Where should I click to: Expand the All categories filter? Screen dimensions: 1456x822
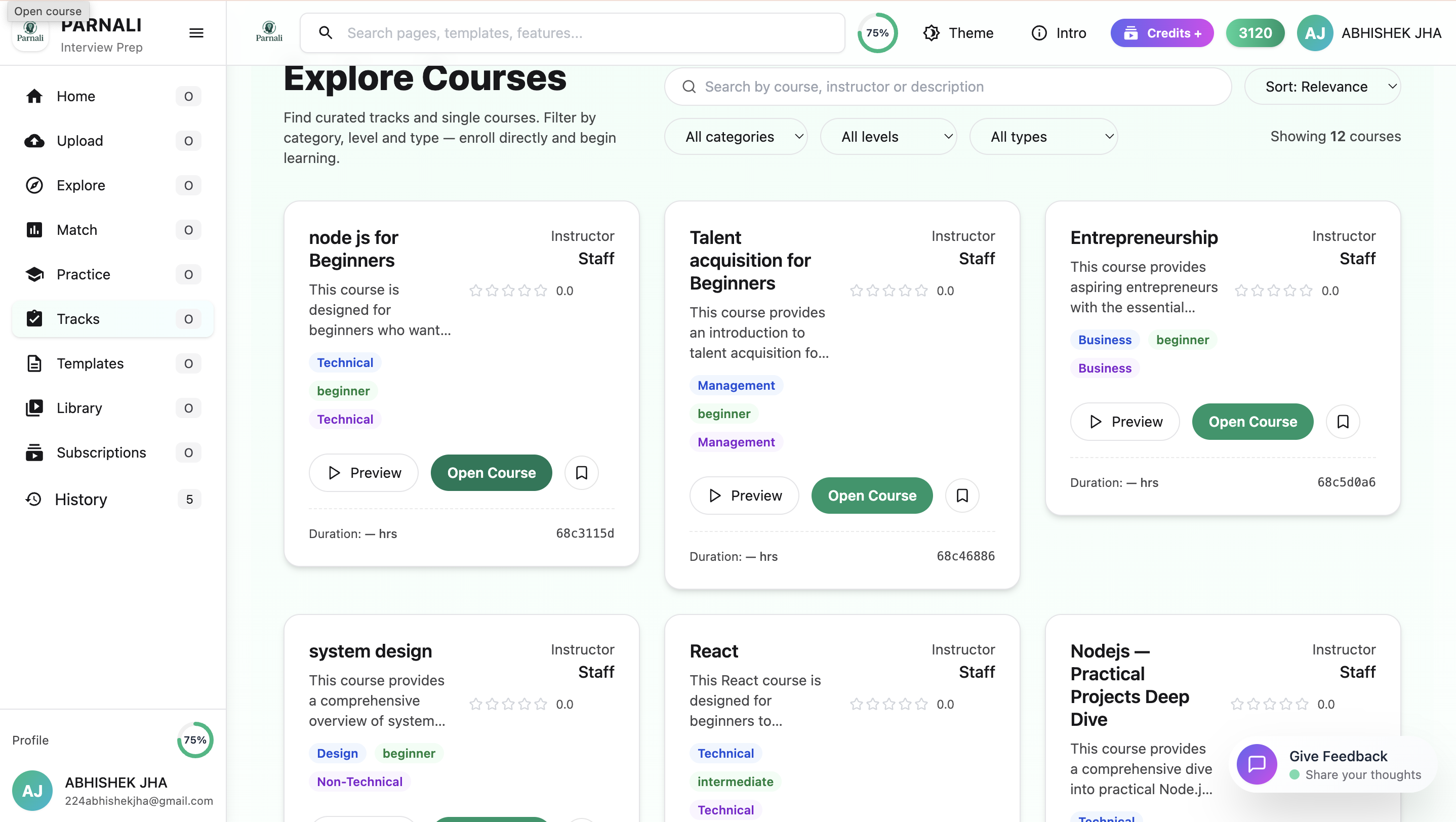coord(736,137)
